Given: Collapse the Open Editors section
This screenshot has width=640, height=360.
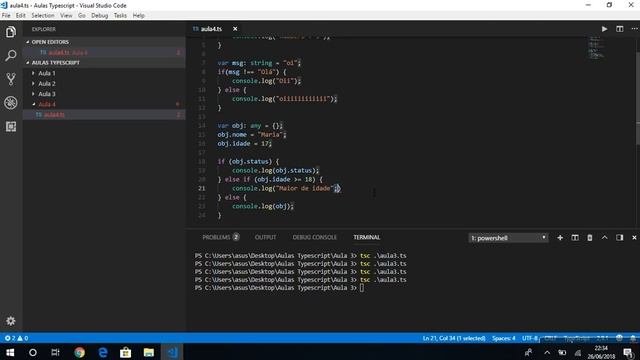Looking at the screenshot, I should [x=104, y=42].
